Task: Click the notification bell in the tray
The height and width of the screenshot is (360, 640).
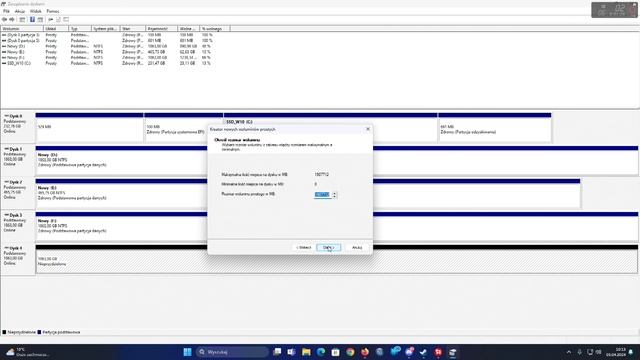Action: click(631, 352)
